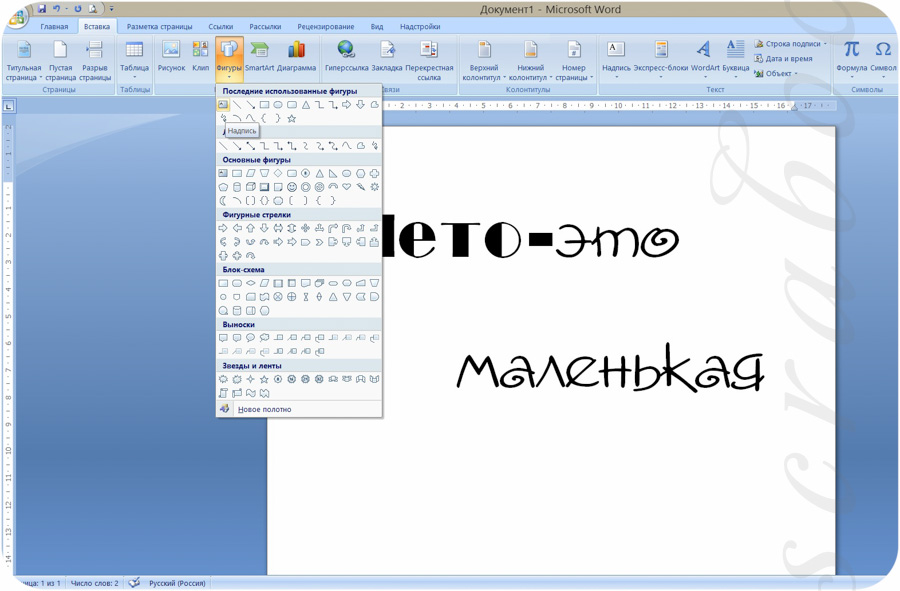Screen dimensions: 900x591
Task: Add a Гиперссылка hyperlink
Action: [x=346, y=56]
